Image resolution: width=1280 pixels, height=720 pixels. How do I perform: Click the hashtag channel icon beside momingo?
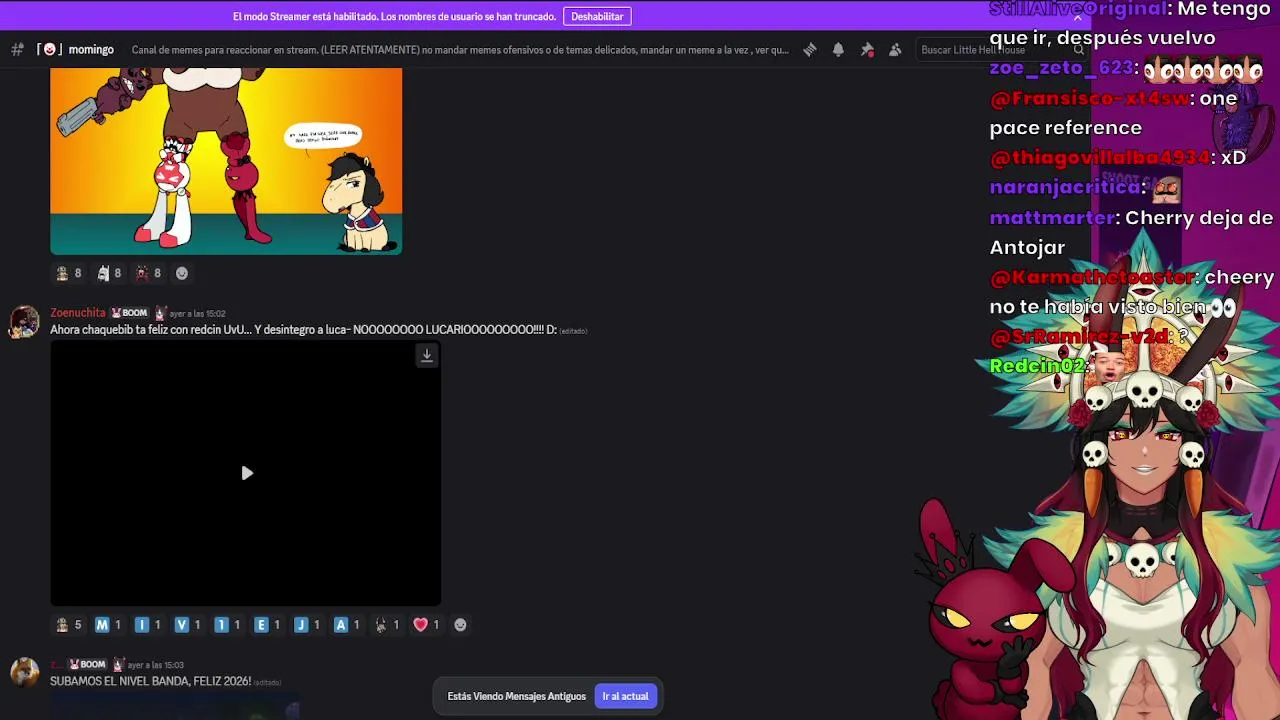17,50
